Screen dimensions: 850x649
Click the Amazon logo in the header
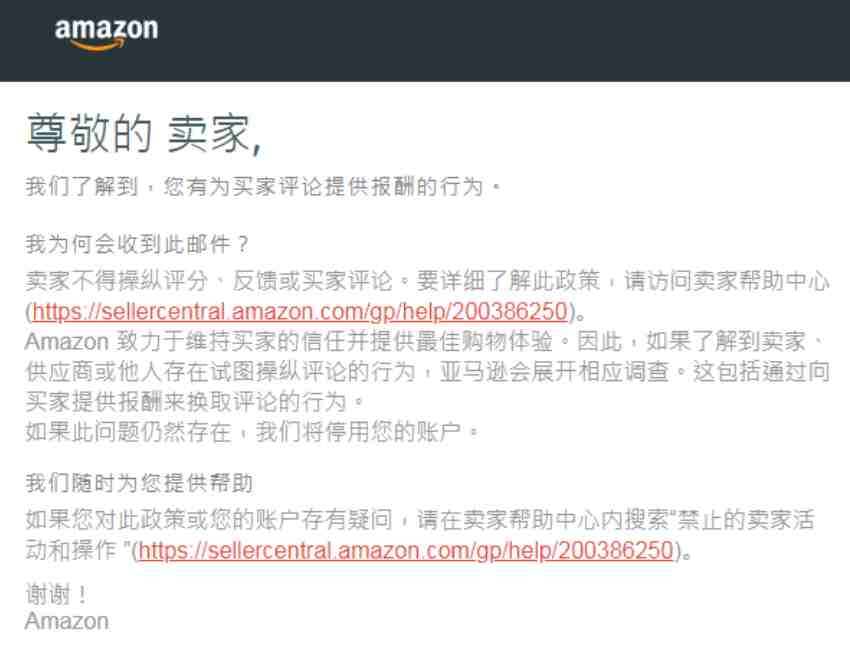tap(106, 34)
